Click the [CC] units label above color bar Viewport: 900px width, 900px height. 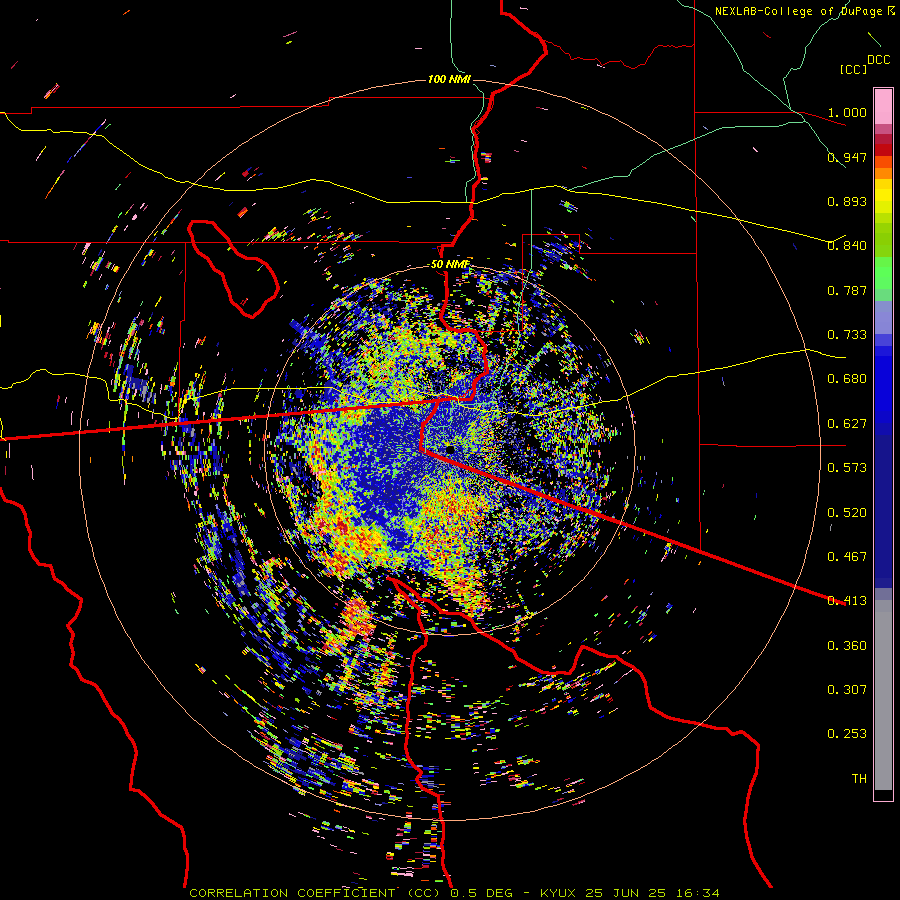[x=853, y=69]
